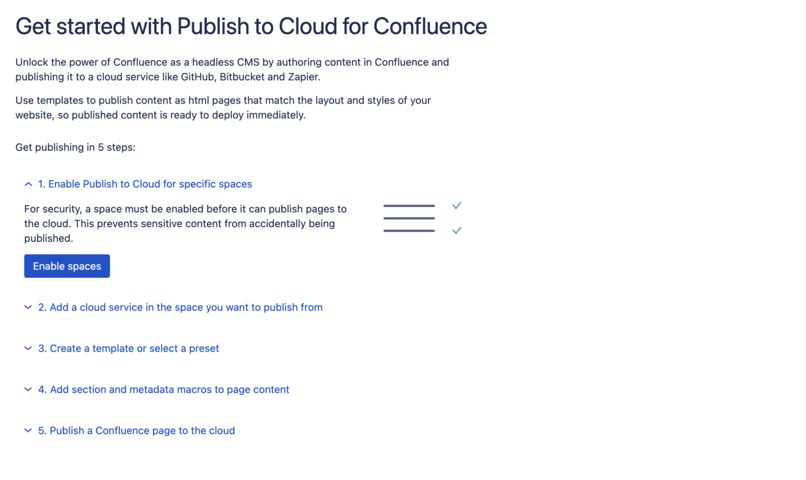Collapse step 1 using its up chevron
The width and height of the screenshot is (806, 480).
pyautogui.click(x=28, y=184)
